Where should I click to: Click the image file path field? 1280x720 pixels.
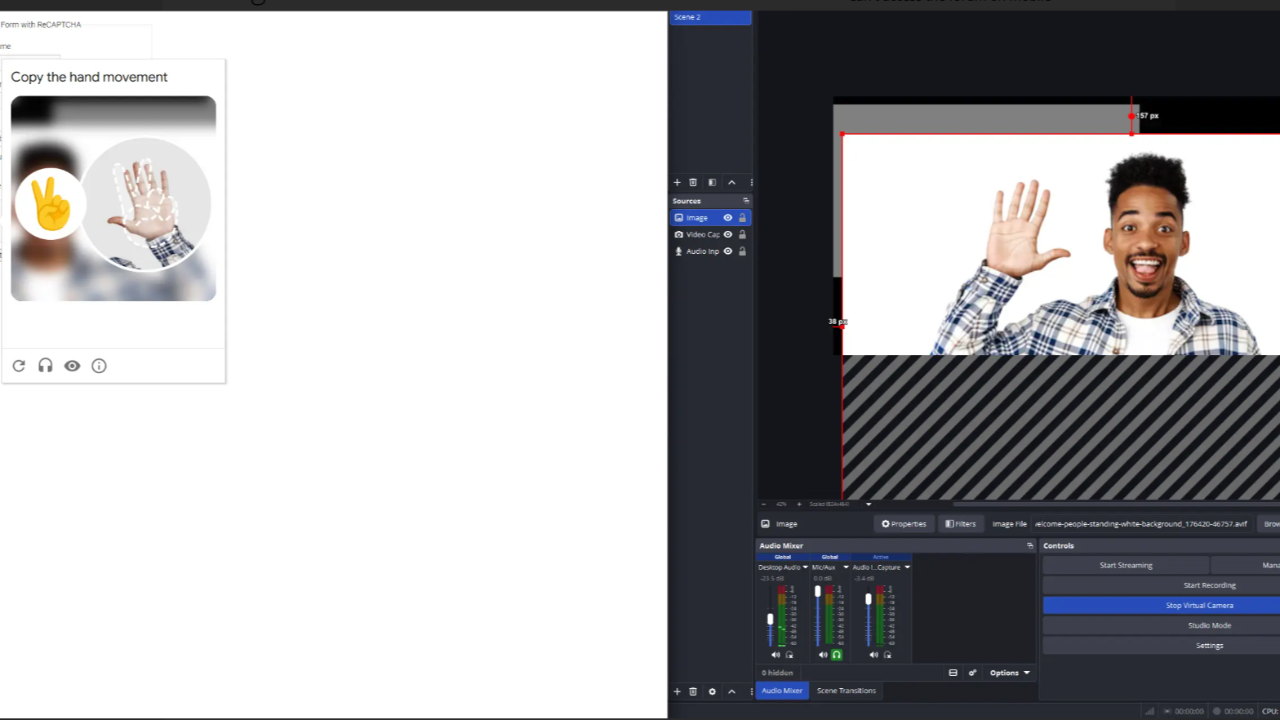pos(1142,524)
